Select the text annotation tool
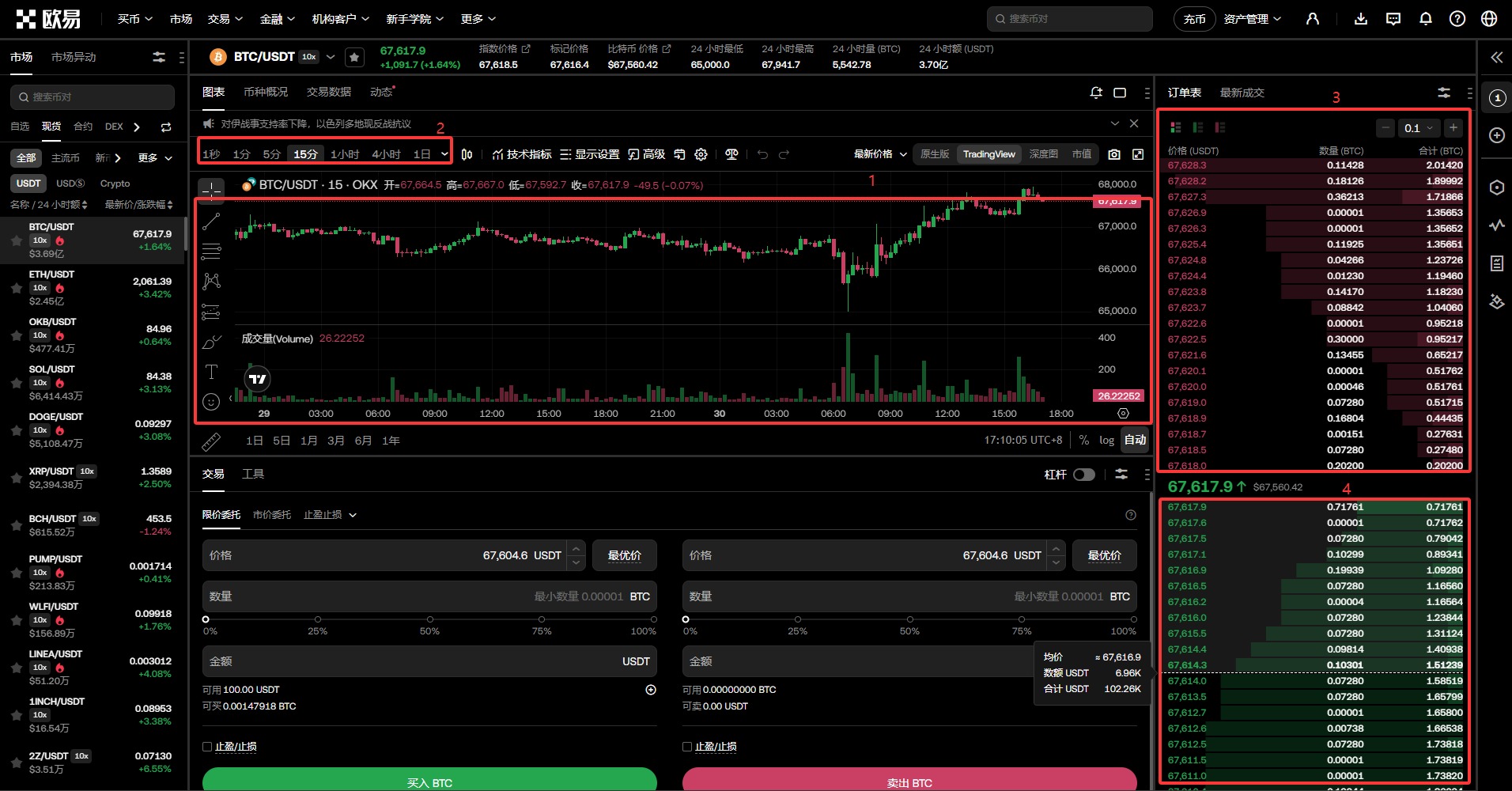 211,372
